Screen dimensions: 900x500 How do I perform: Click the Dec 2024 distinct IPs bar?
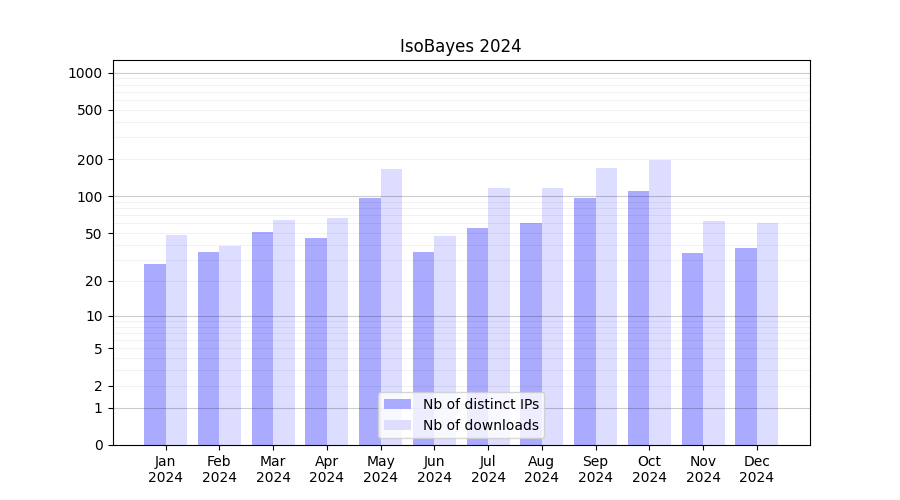click(746, 346)
